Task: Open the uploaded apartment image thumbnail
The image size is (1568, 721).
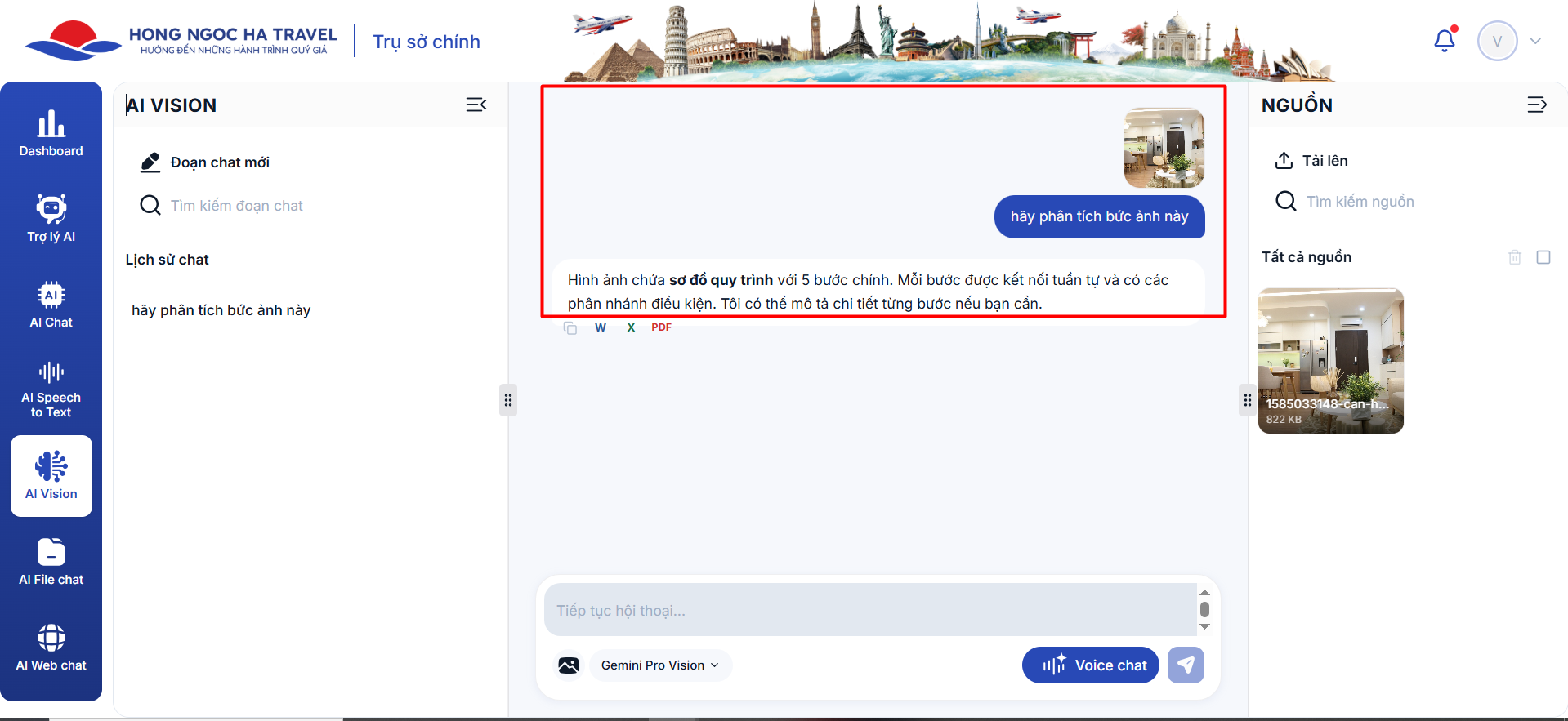Action: click(1330, 360)
